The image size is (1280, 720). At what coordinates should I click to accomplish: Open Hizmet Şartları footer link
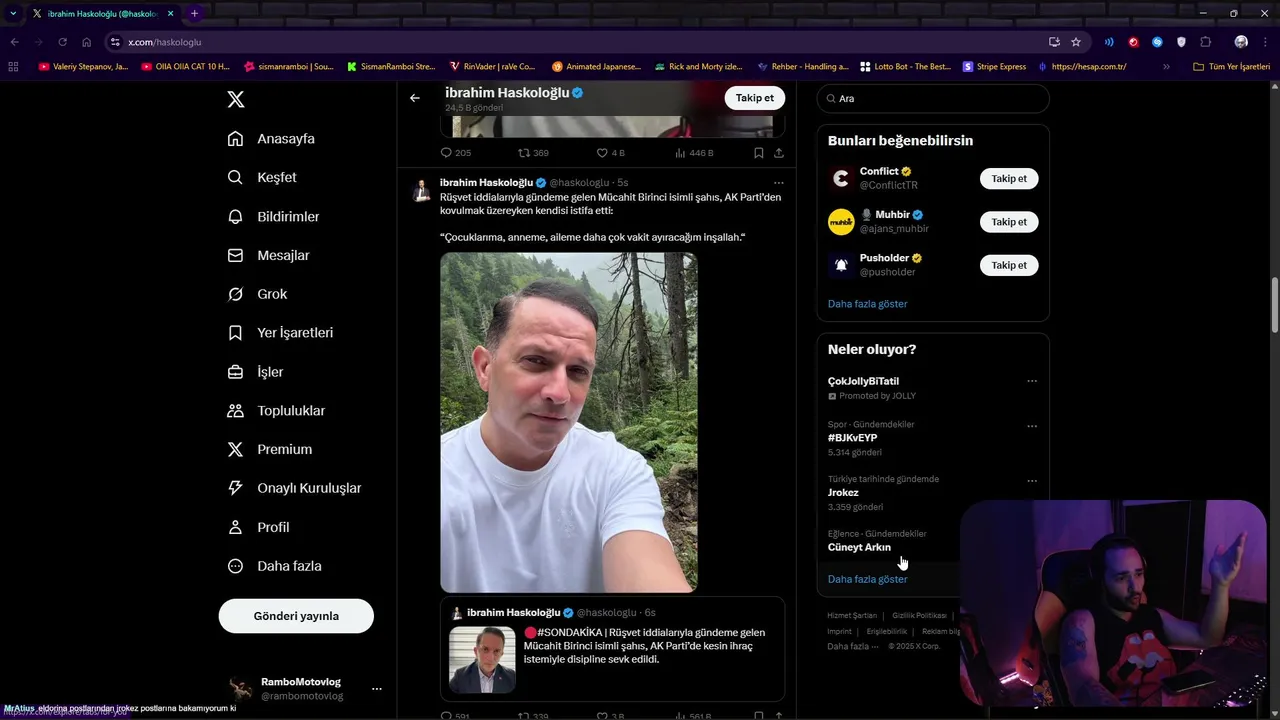click(852, 615)
